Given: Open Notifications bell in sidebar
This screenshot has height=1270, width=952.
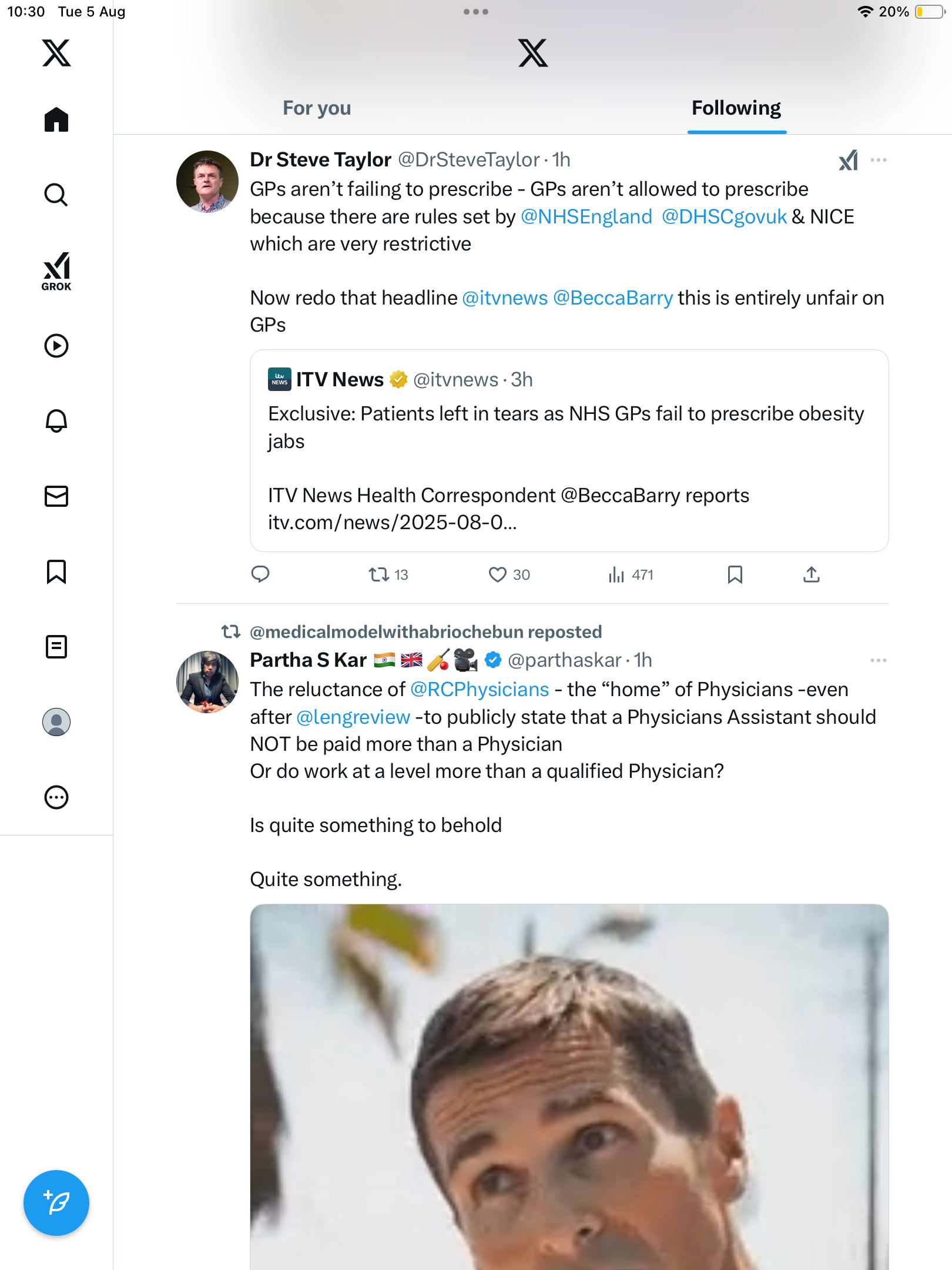Looking at the screenshot, I should pos(56,421).
